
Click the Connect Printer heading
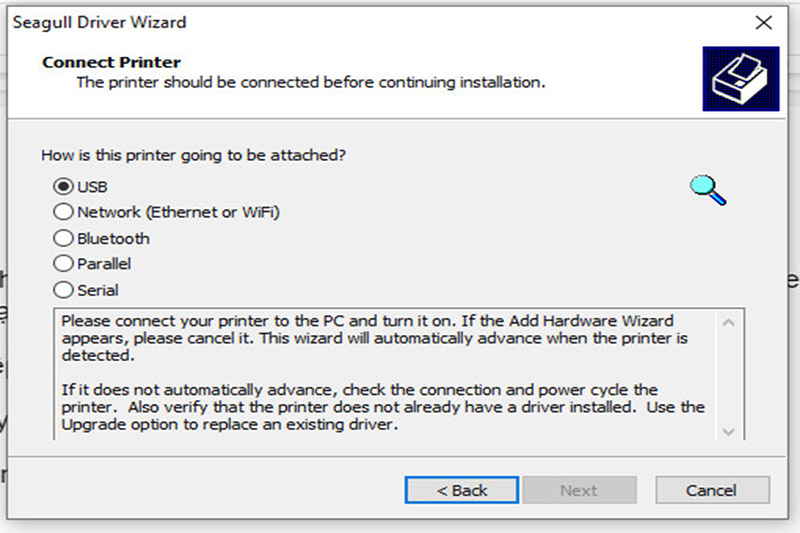111,62
